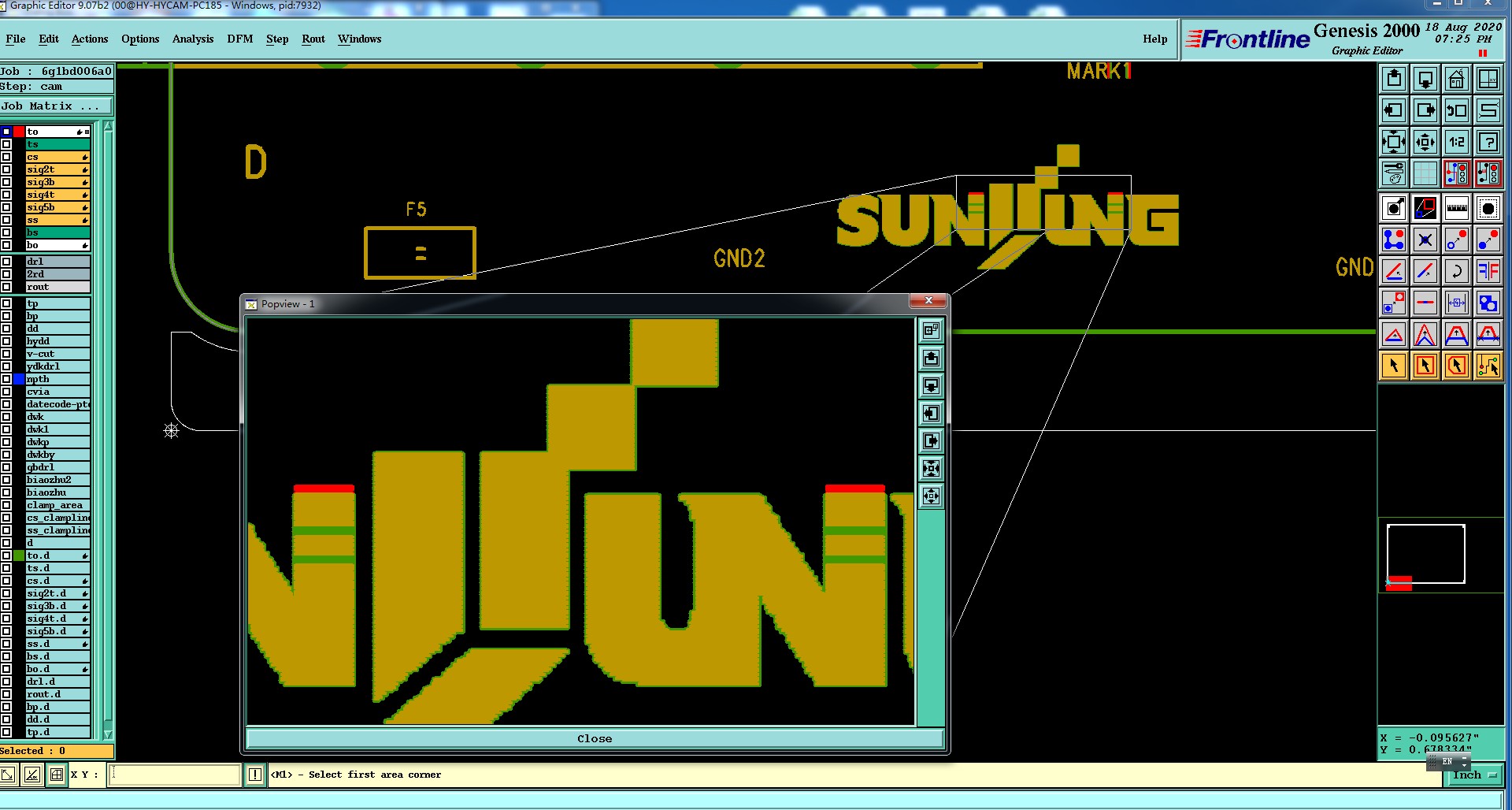Select the ruler measure tool
The image size is (1512, 810).
coord(1457,208)
